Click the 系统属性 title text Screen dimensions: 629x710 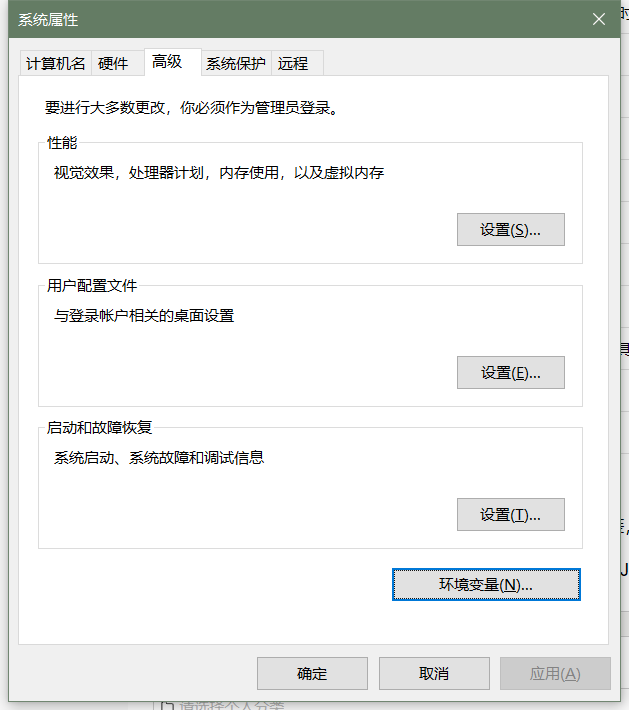[x=48, y=20]
